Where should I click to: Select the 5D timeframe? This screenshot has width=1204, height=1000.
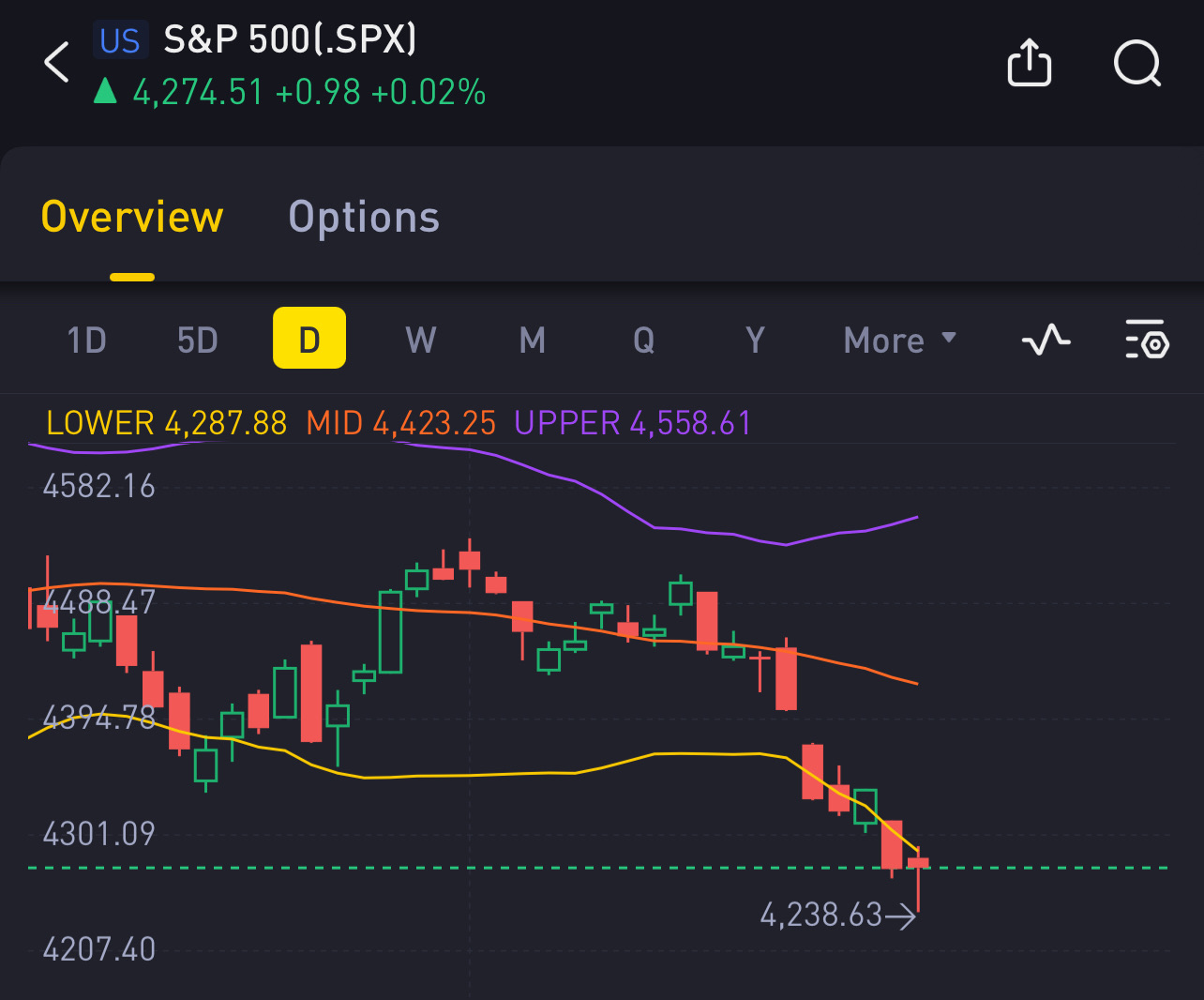(198, 340)
